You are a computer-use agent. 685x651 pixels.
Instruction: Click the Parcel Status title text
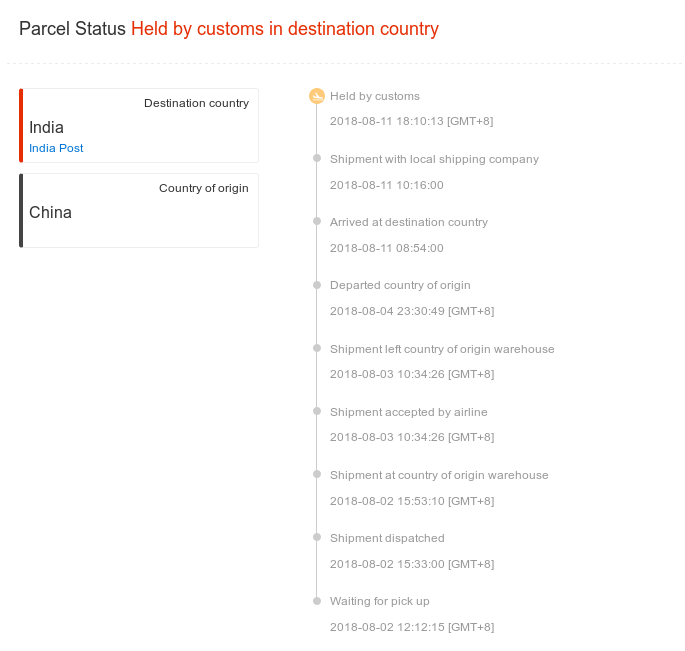pyautogui.click(x=73, y=29)
